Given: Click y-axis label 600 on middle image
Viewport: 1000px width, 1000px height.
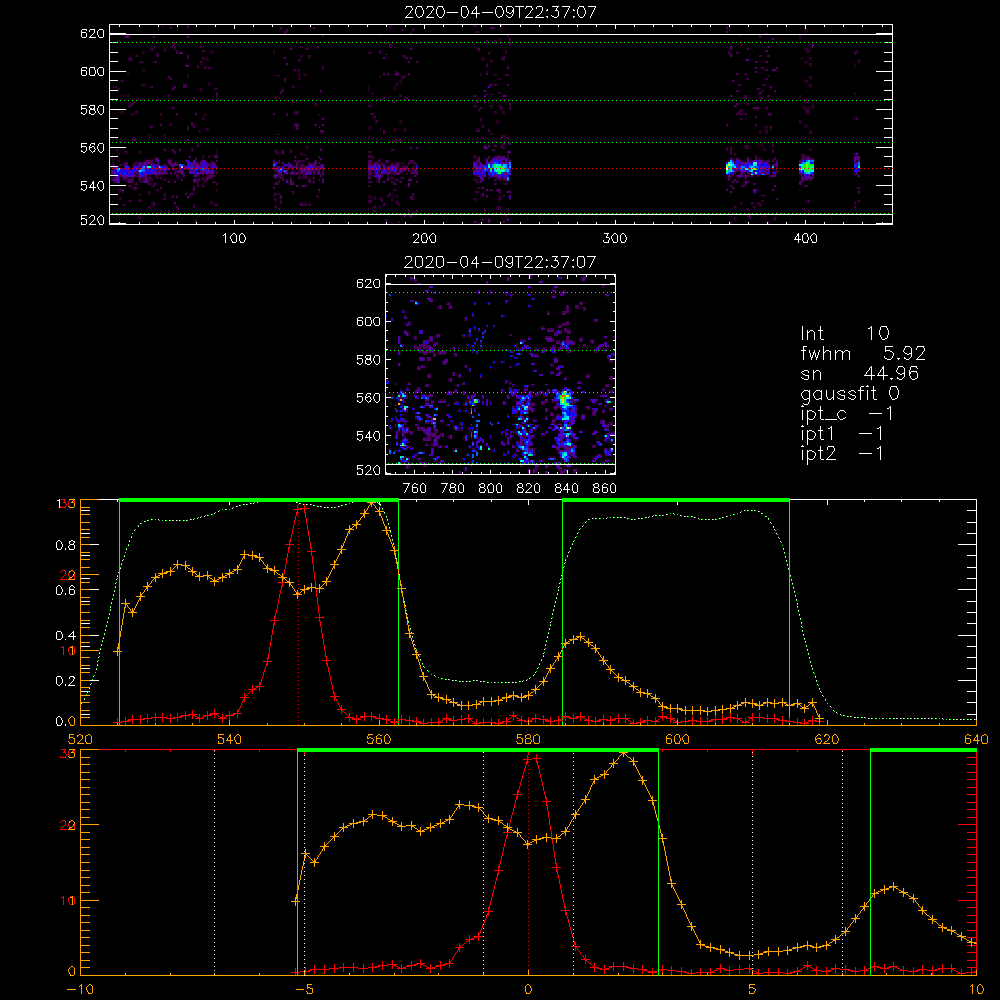Looking at the screenshot, I should (369, 321).
